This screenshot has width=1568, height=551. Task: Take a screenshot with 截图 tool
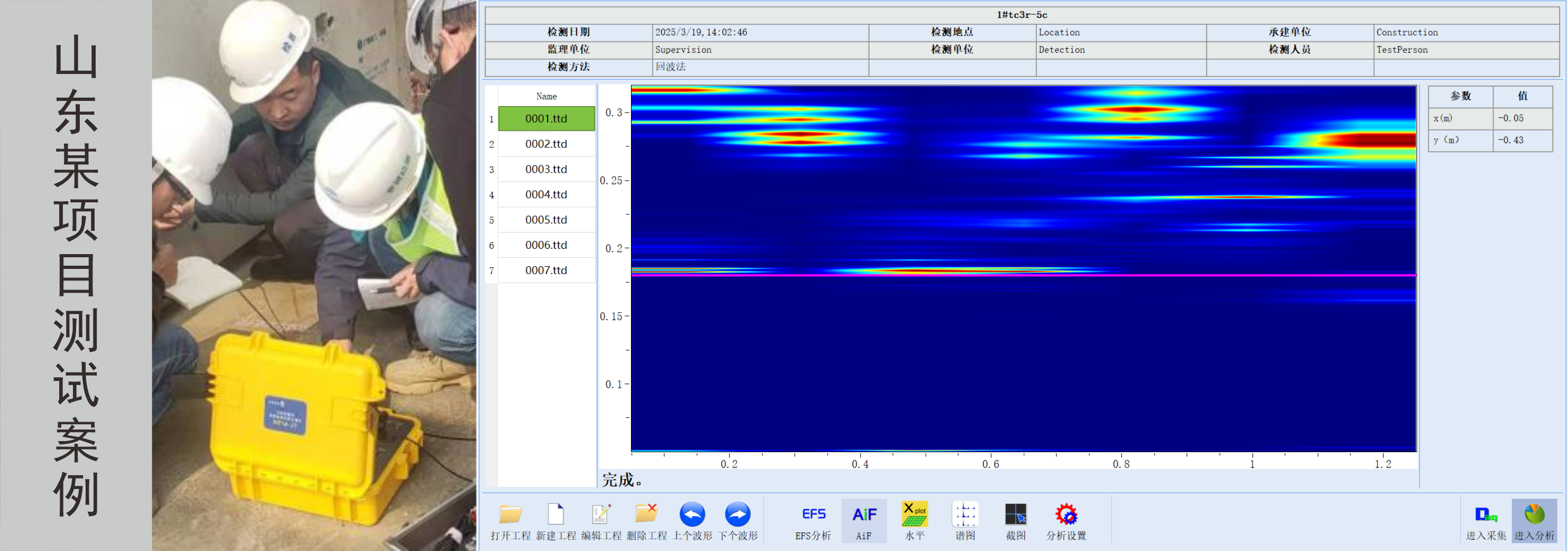click(1015, 516)
